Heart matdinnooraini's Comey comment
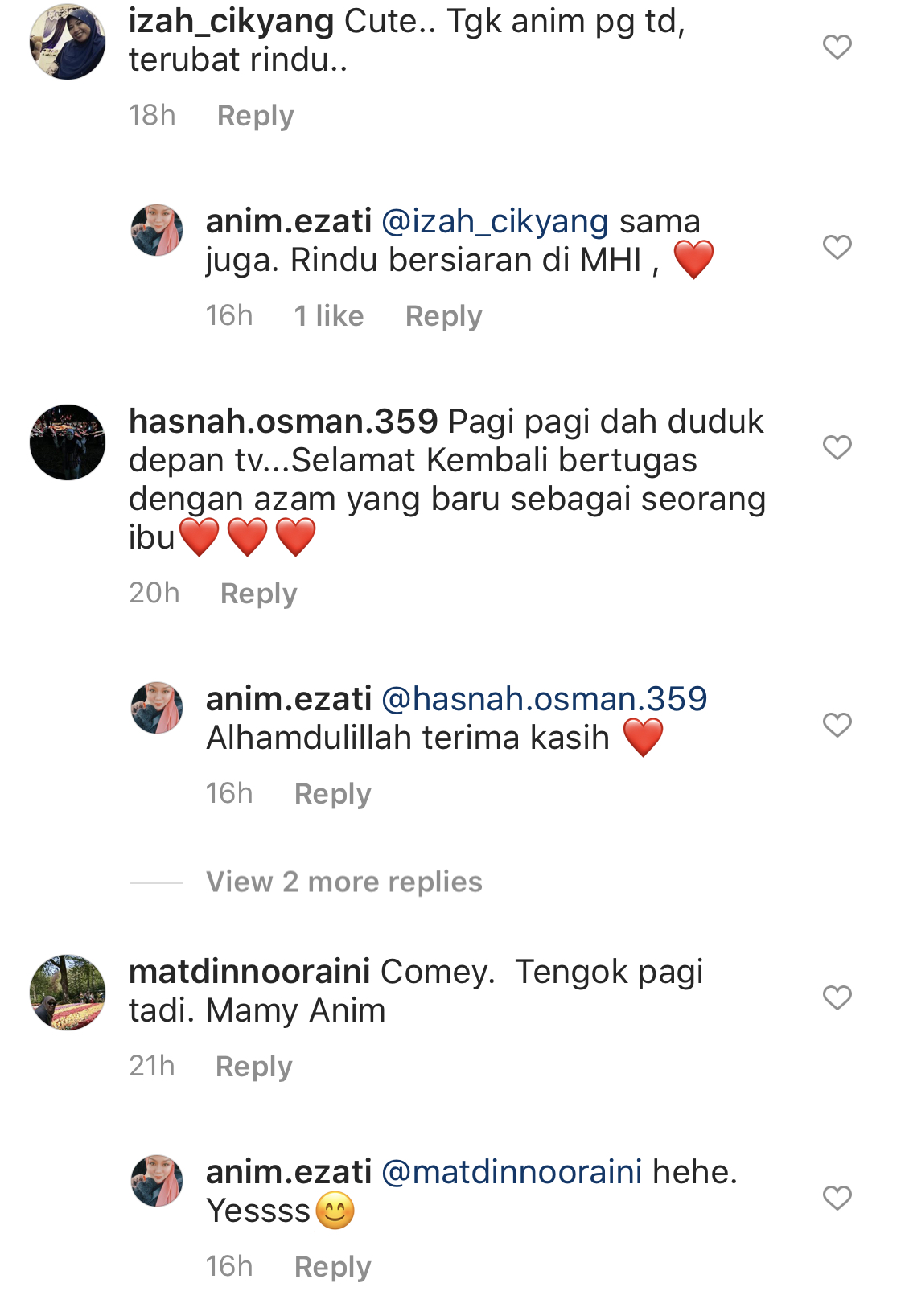This screenshot has height=1316, width=905. coord(837,997)
